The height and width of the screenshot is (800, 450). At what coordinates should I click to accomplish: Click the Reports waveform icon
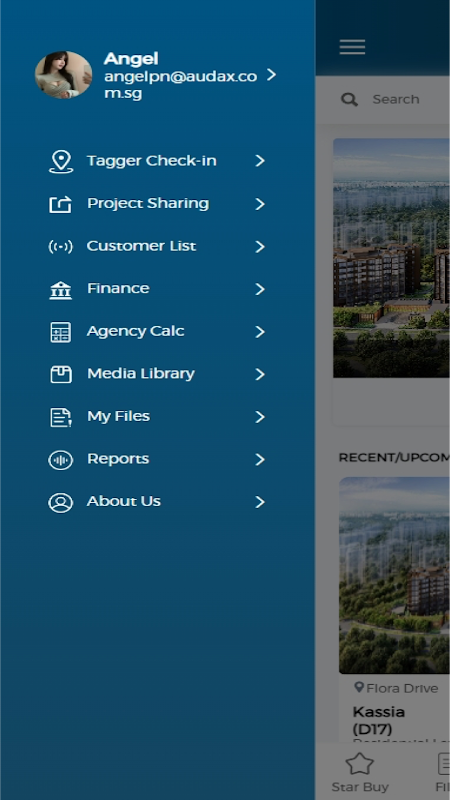point(61,460)
